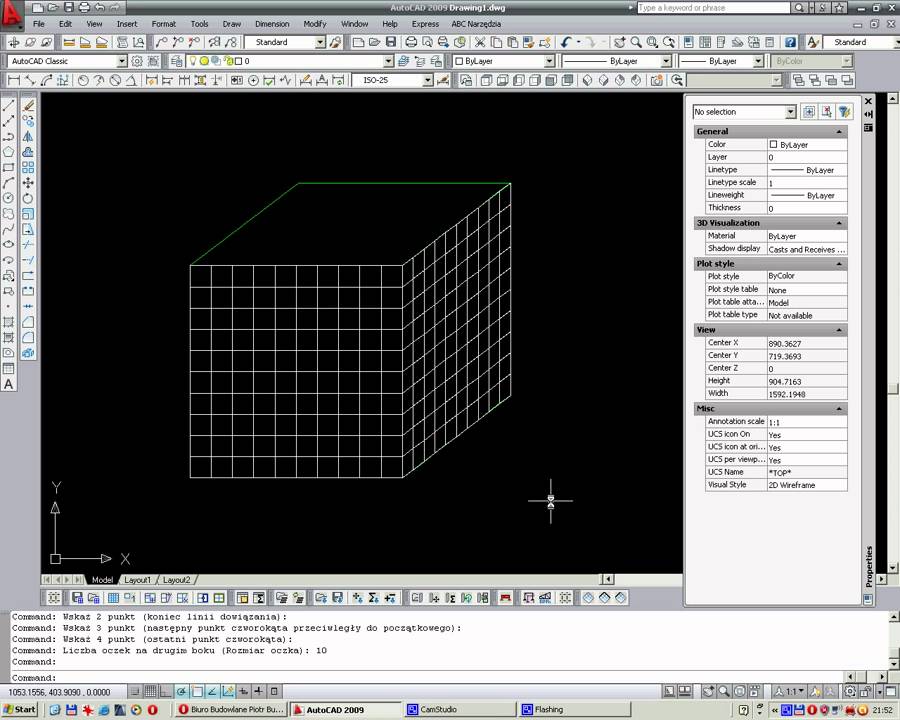Open the No selection dropdown
The height and width of the screenshot is (720, 900).
click(x=790, y=112)
